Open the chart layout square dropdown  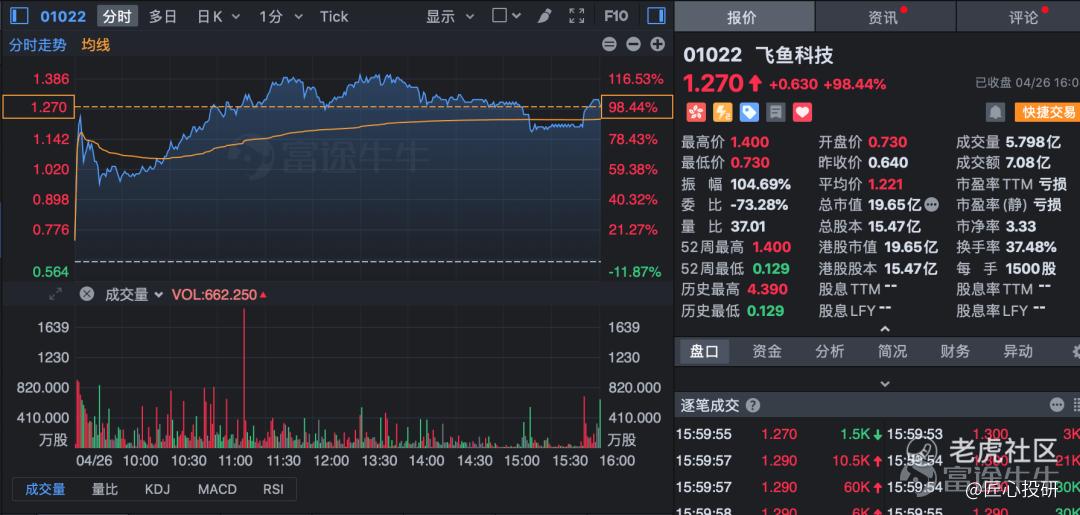pyautogui.click(x=508, y=16)
